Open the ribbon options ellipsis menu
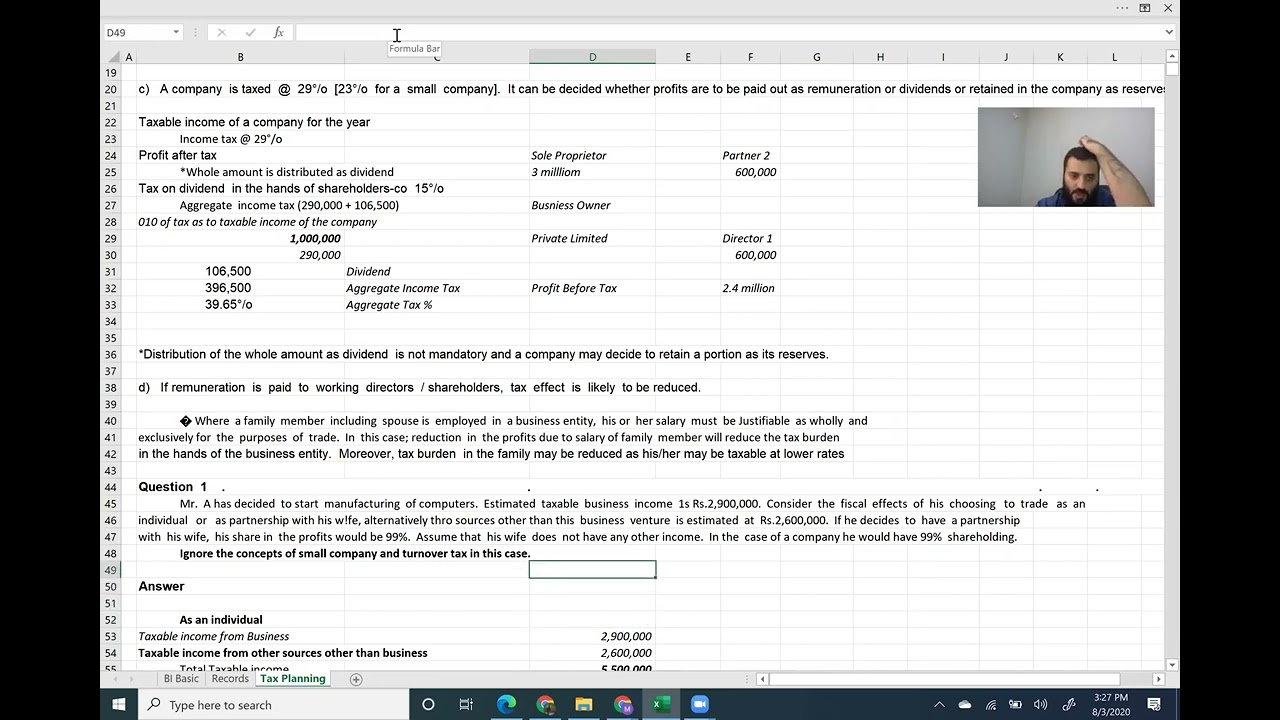The width and height of the screenshot is (1280, 720). pos(1122,8)
